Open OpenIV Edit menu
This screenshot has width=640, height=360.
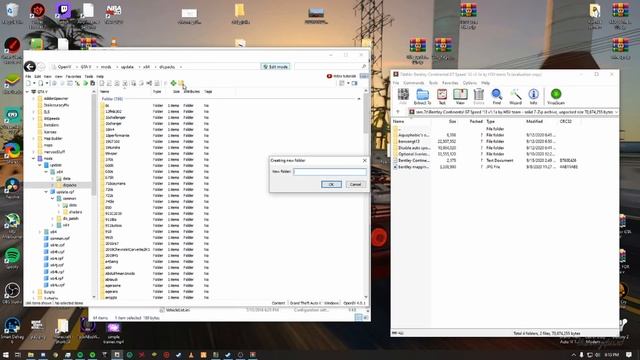click(38, 76)
